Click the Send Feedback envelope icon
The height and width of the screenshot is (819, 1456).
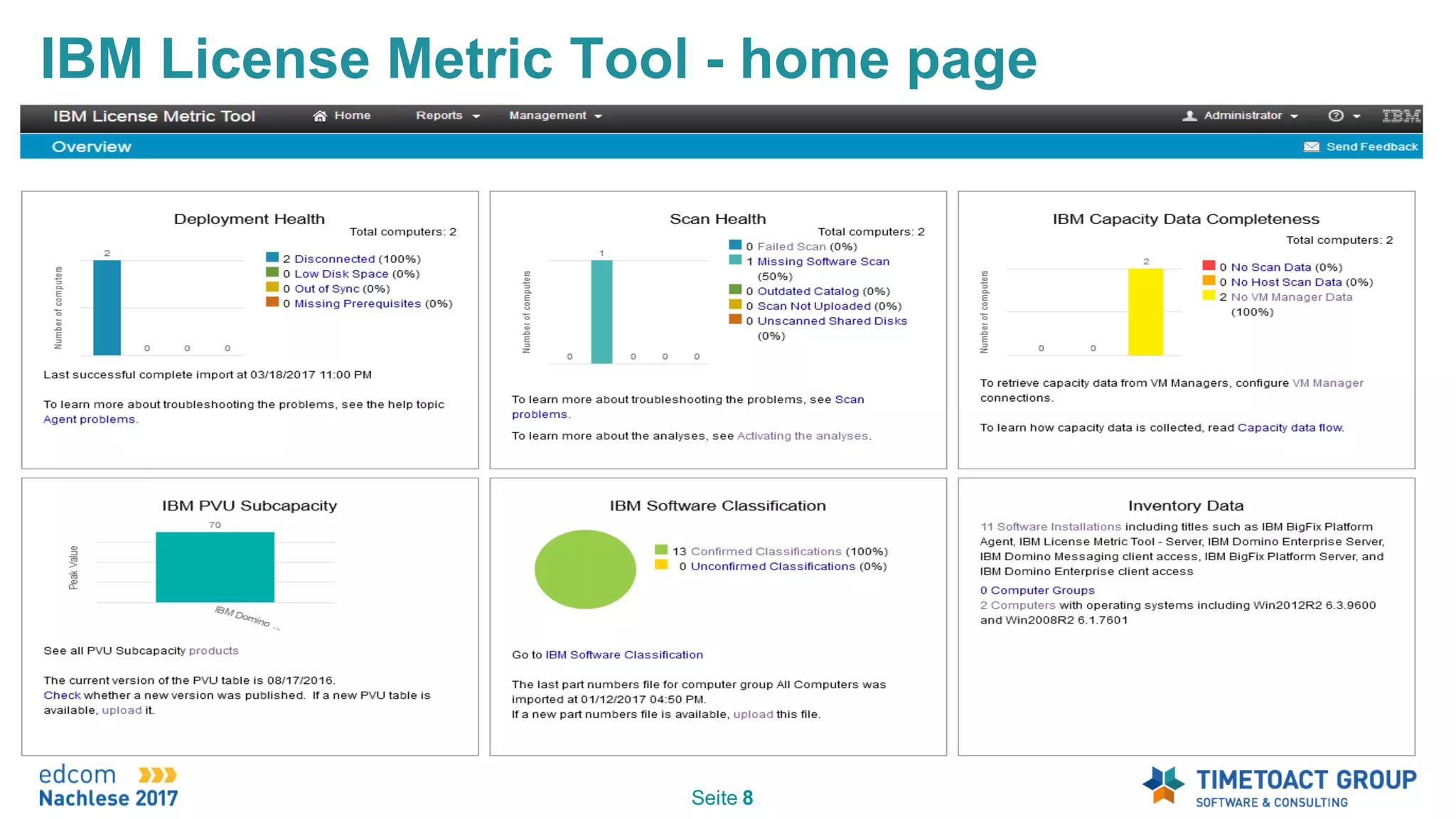click(x=1311, y=147)
